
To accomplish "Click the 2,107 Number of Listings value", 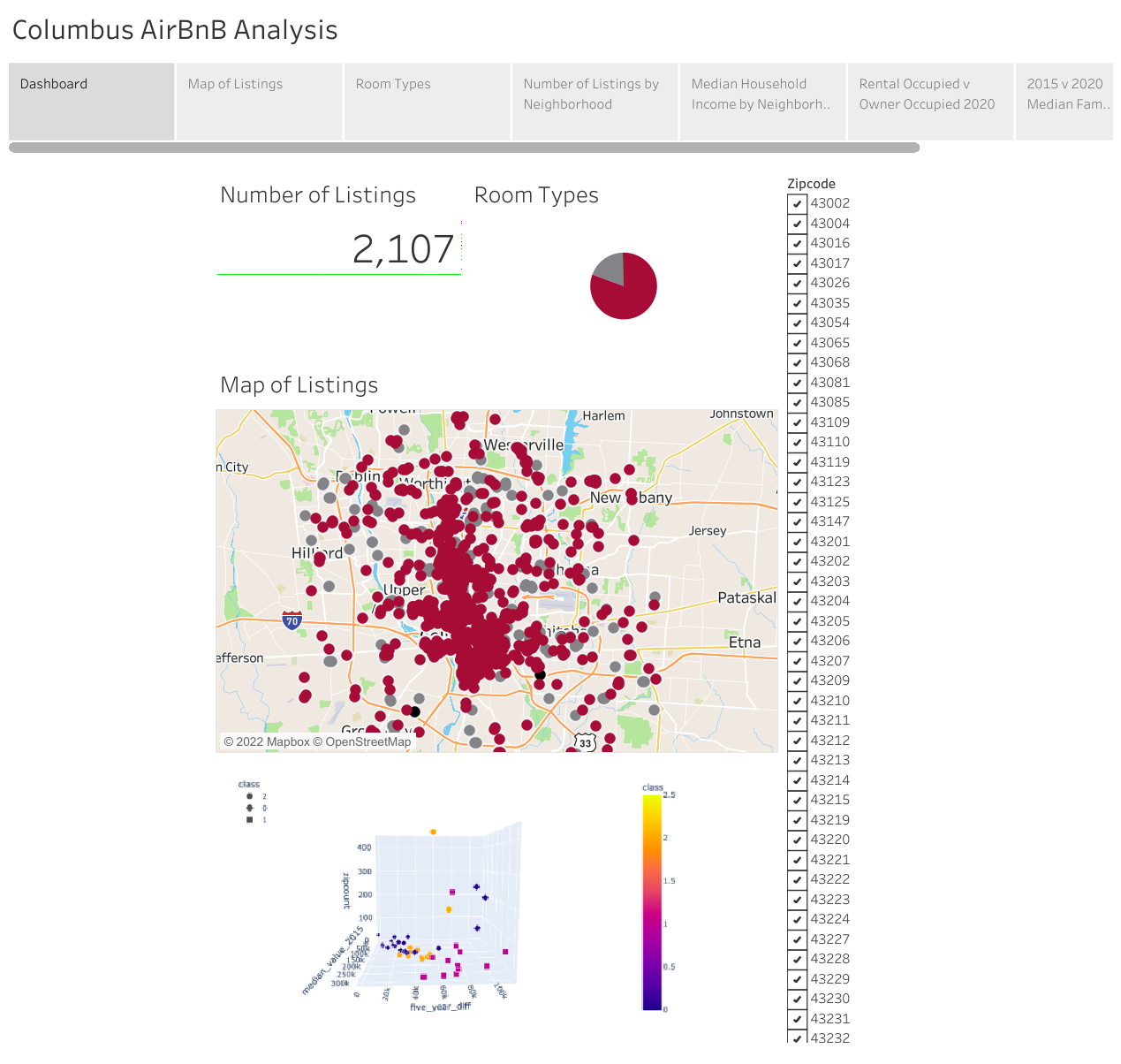I will (404, 250).
